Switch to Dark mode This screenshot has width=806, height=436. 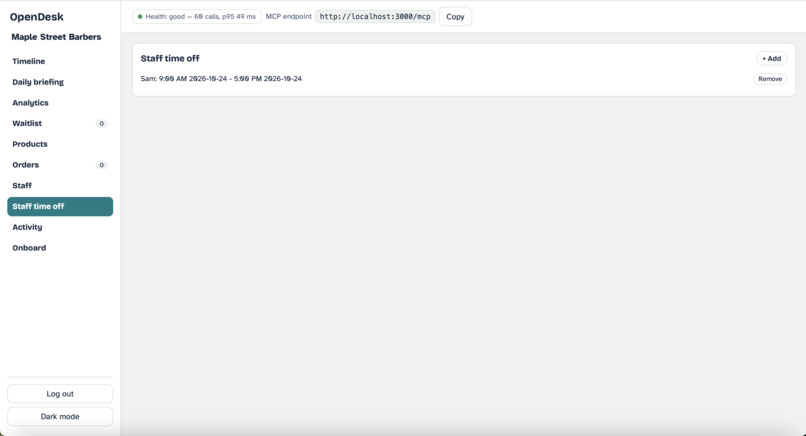(x=60, y=416)
